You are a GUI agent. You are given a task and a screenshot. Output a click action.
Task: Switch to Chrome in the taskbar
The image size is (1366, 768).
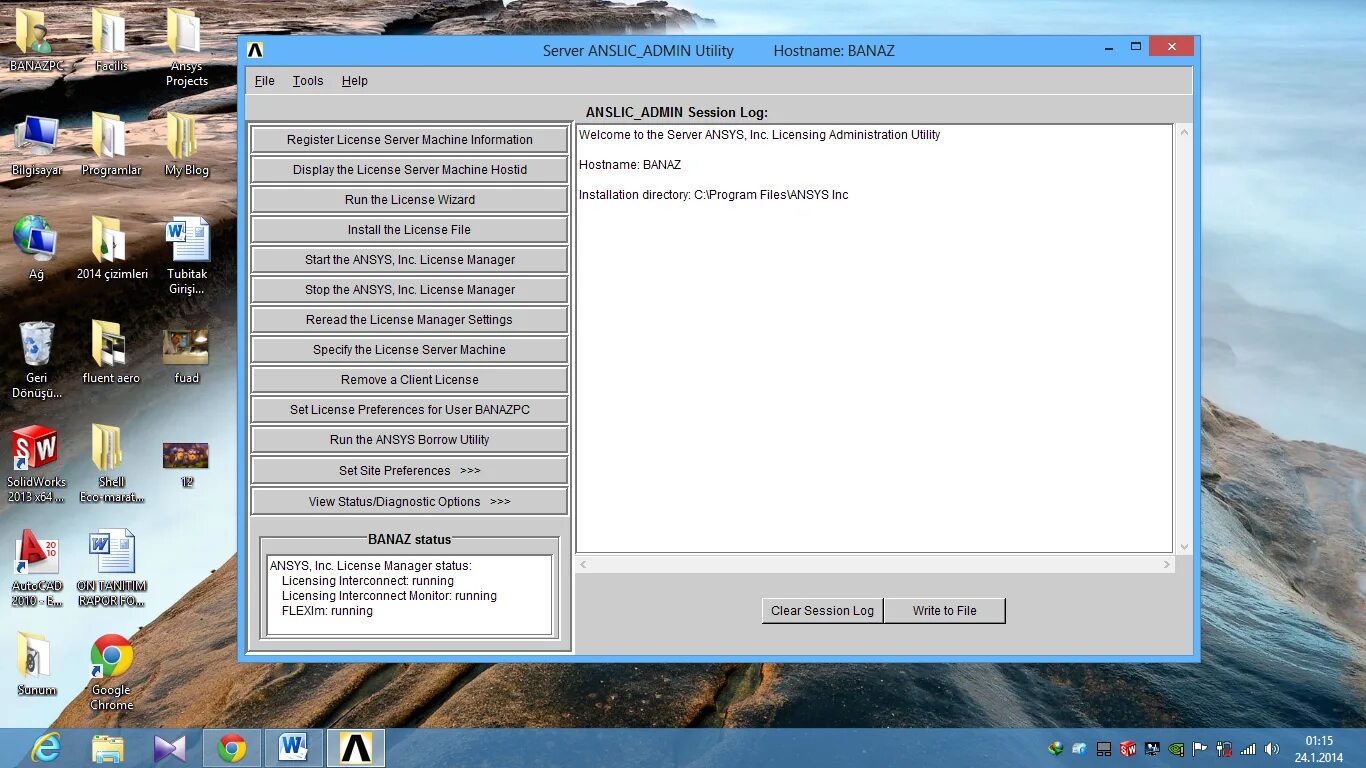tap(232, 748)
